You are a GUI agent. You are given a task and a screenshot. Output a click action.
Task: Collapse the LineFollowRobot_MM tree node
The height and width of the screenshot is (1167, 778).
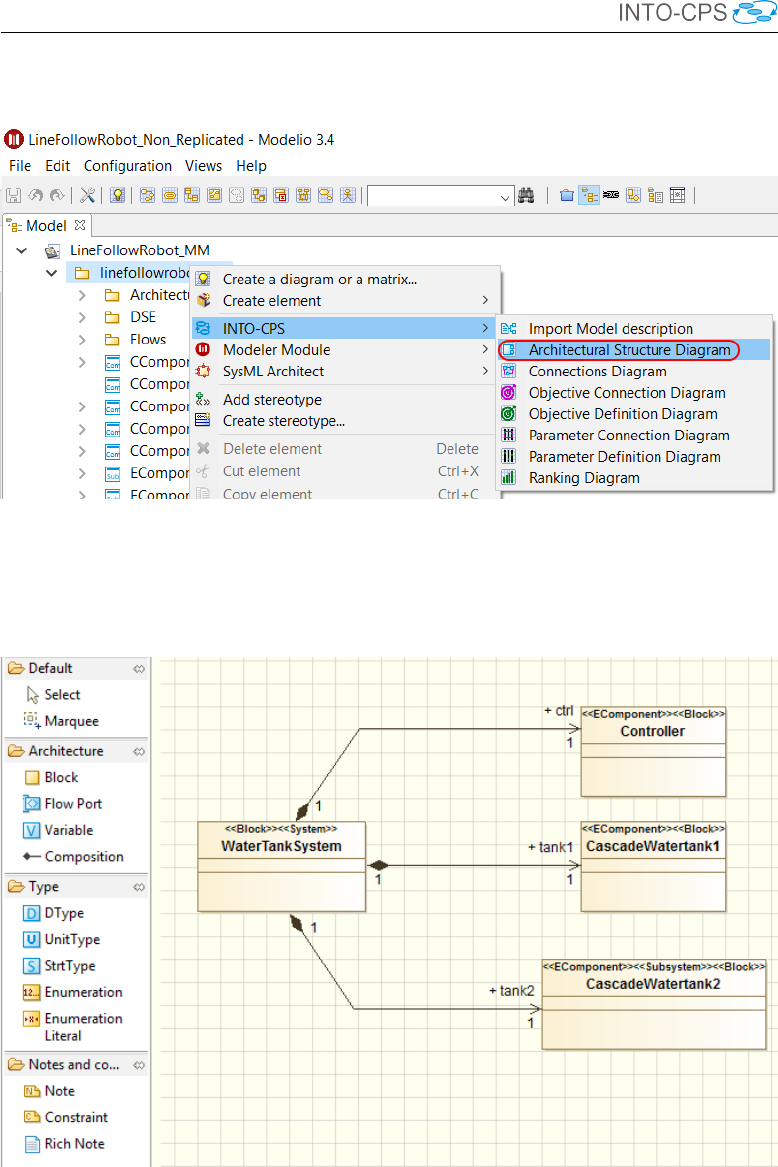[22, 250]
